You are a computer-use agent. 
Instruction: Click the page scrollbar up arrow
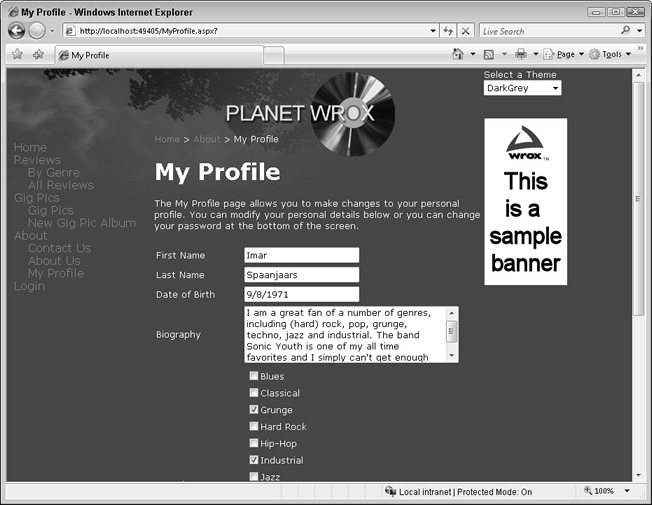pyautogui.click(x=638, y=75)
